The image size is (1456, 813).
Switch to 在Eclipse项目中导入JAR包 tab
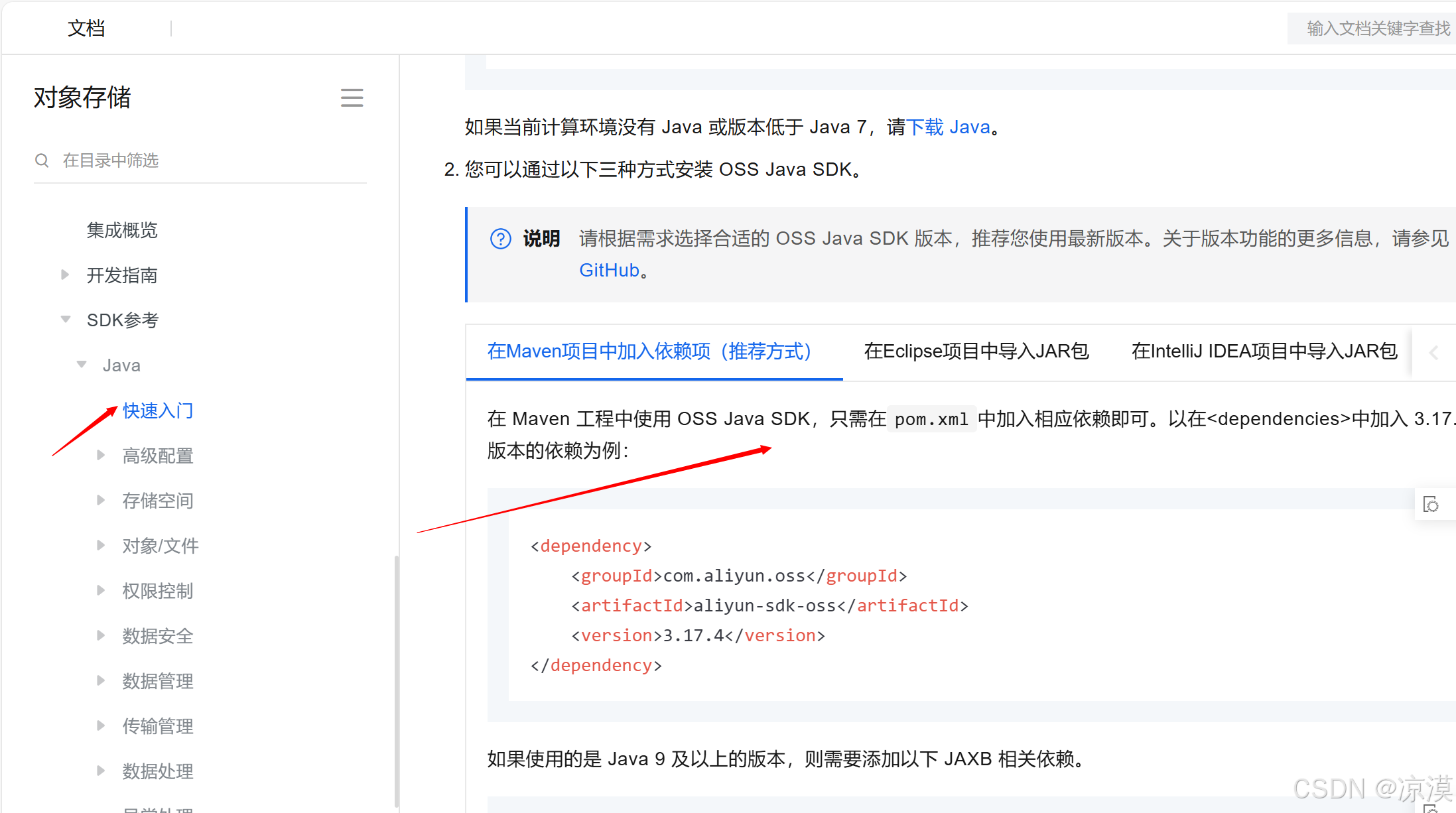976,351
